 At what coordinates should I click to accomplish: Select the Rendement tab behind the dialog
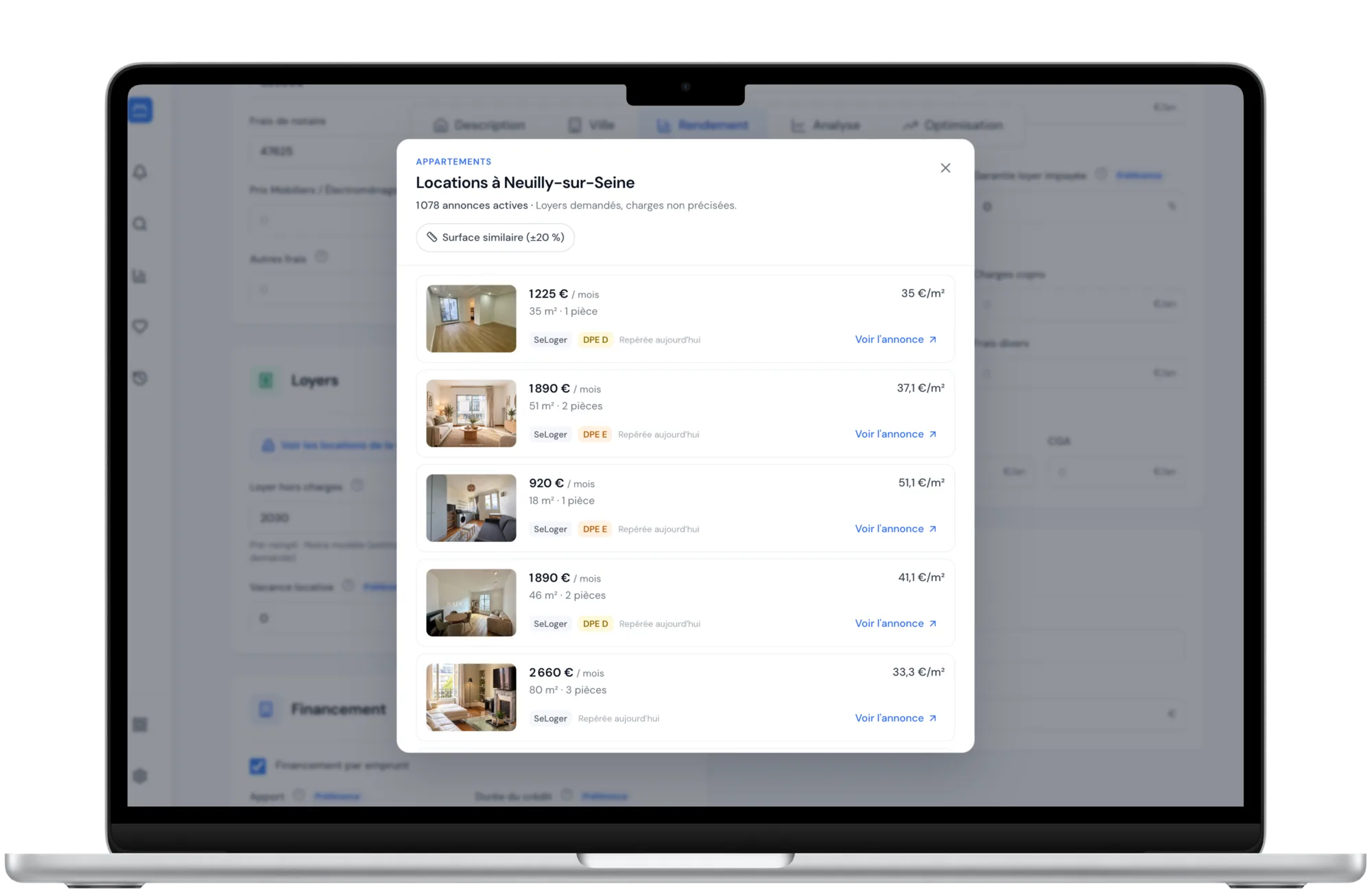703,126
